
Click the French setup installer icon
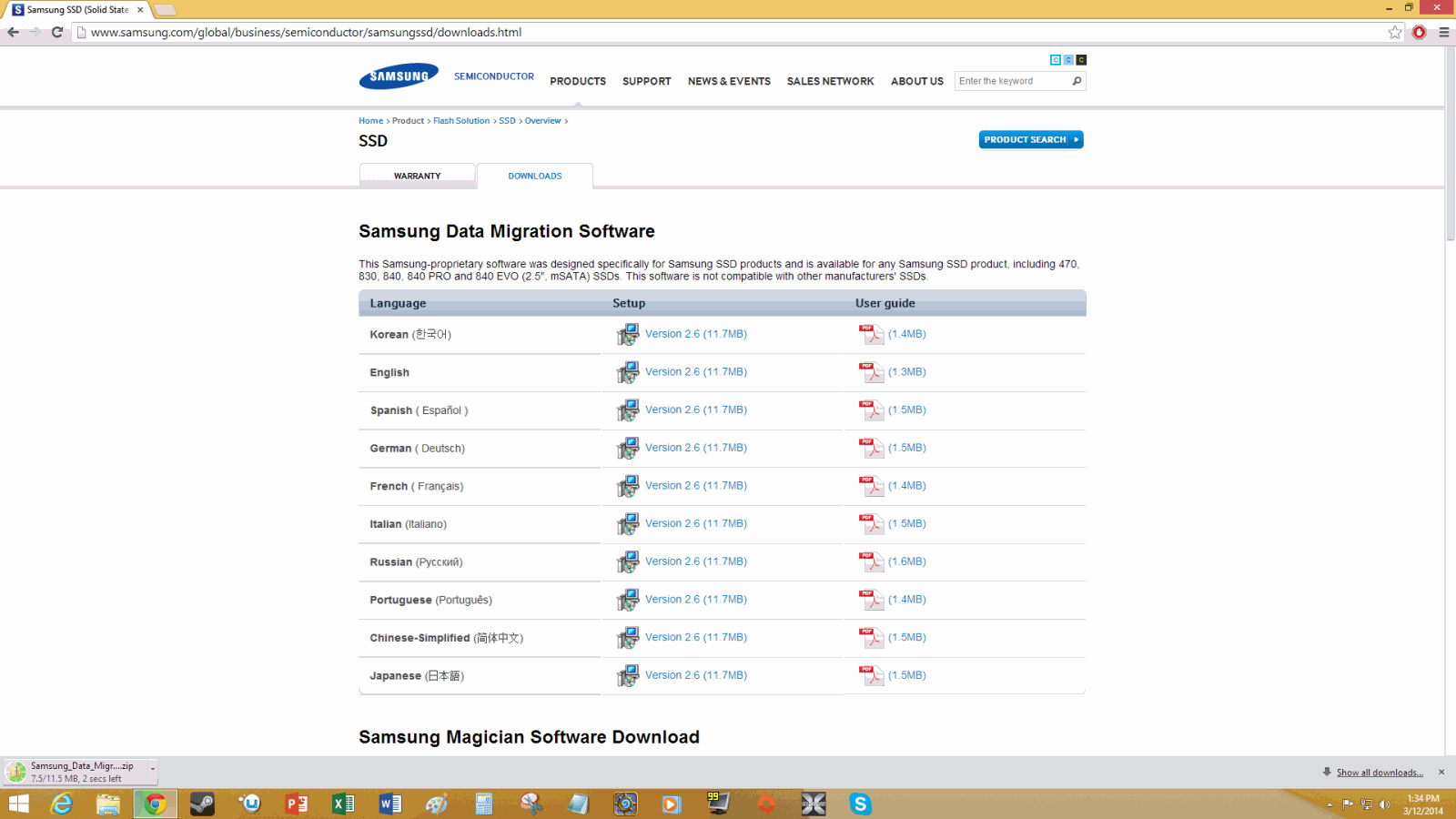pos(628,486)
